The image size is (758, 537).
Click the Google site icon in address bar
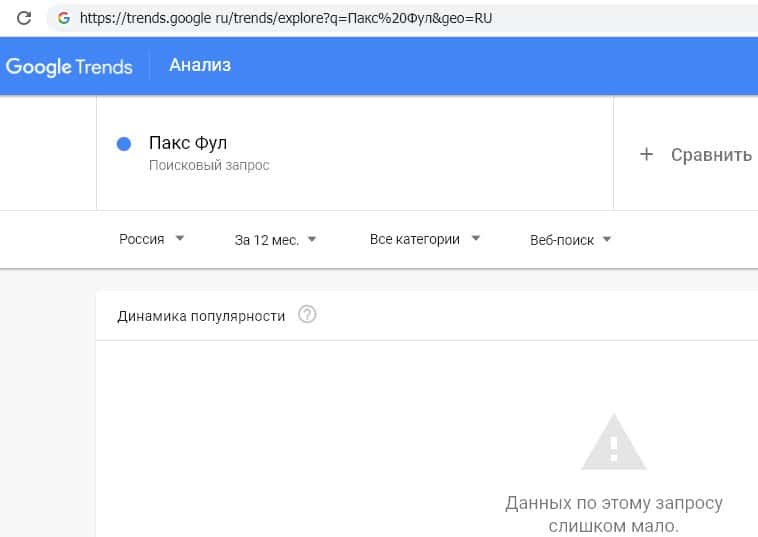pyautogui.click(x=64, y=18)
